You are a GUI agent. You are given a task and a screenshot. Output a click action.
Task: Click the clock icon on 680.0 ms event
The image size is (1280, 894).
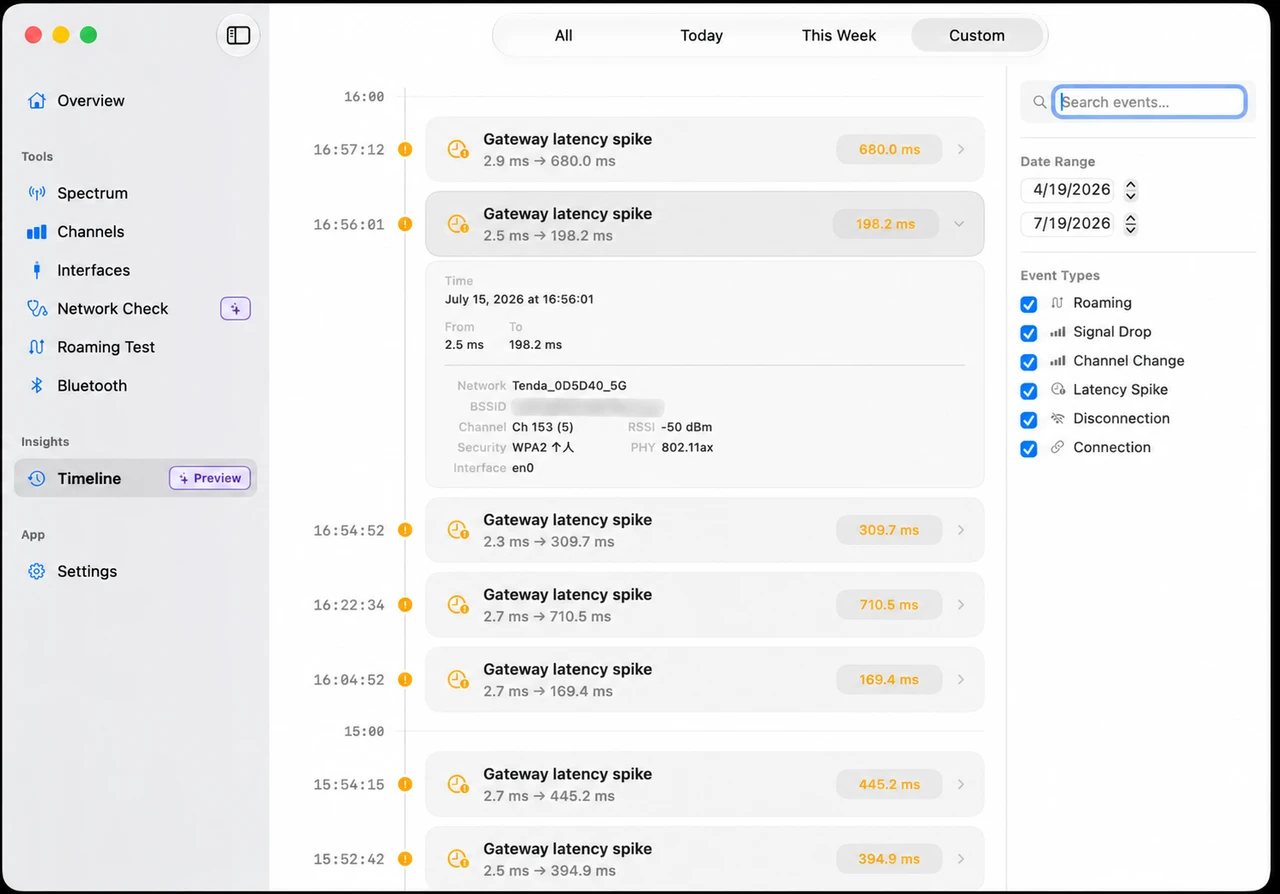tap(458, 149)
